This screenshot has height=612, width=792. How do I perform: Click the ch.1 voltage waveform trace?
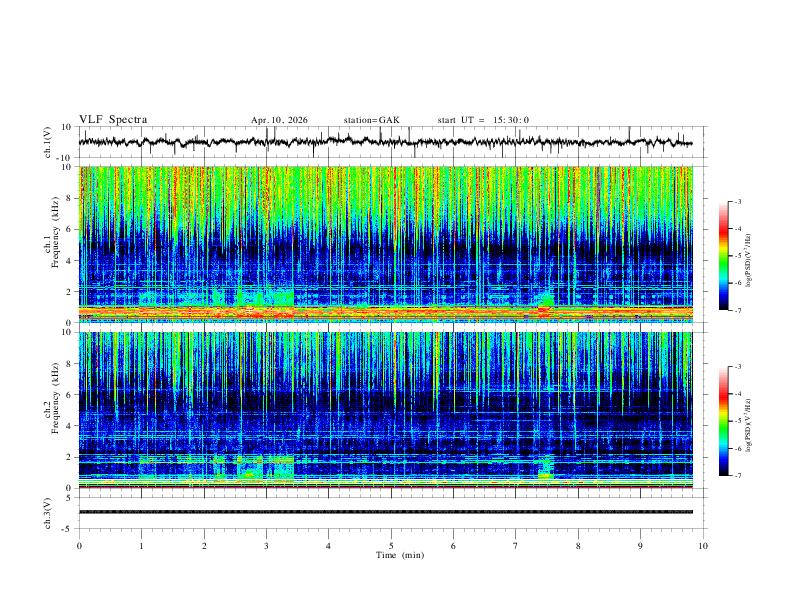click(x=385, y=142)
